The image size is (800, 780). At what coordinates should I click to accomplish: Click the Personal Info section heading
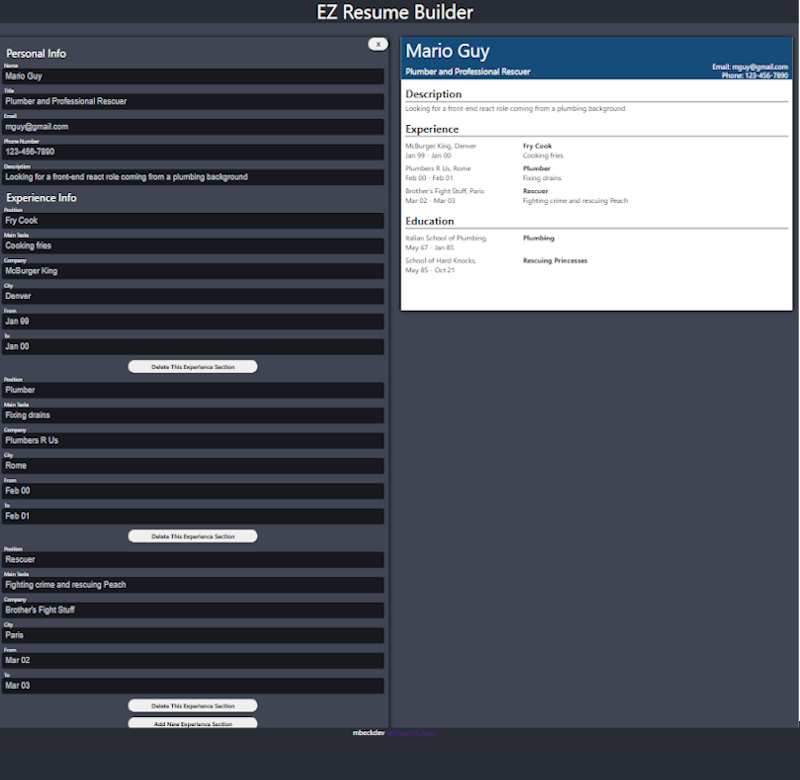[36, 54]
